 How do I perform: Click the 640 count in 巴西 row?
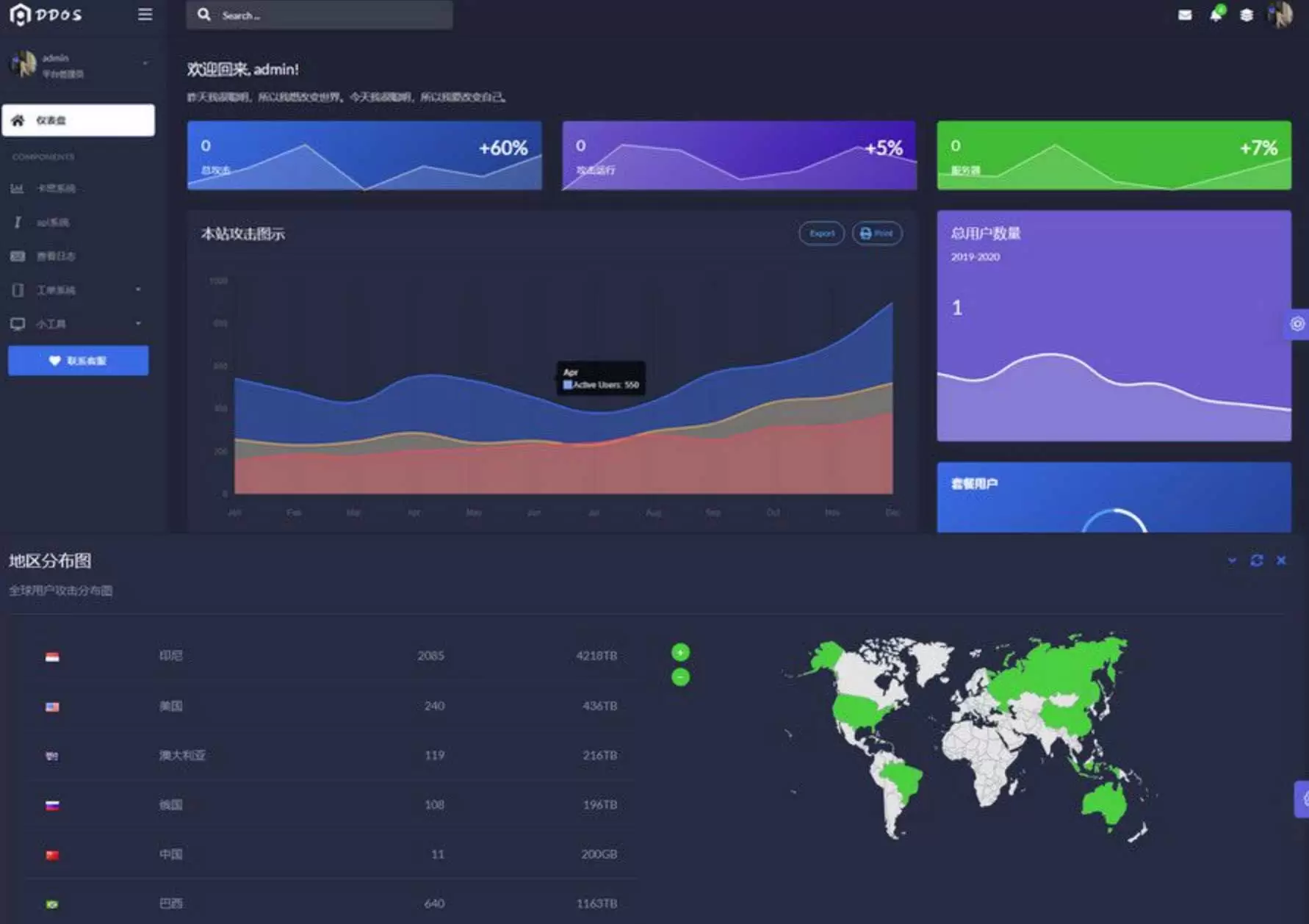434,903
